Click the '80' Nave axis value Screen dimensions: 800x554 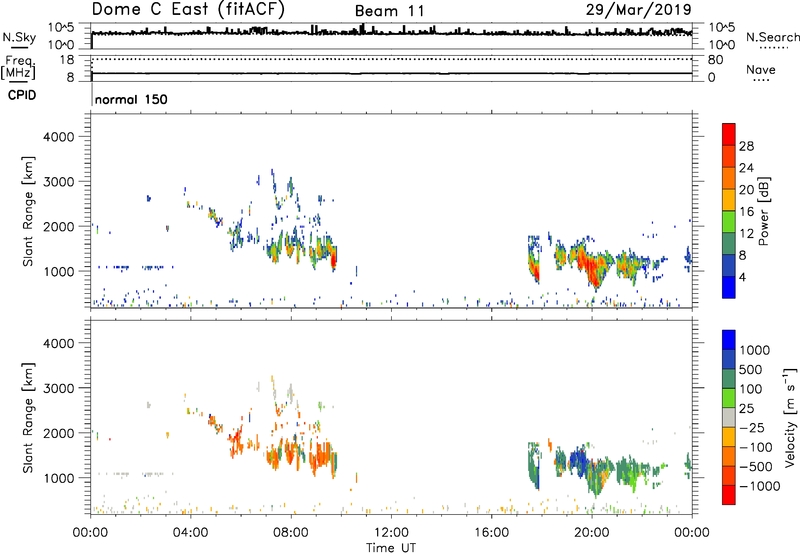715,60
